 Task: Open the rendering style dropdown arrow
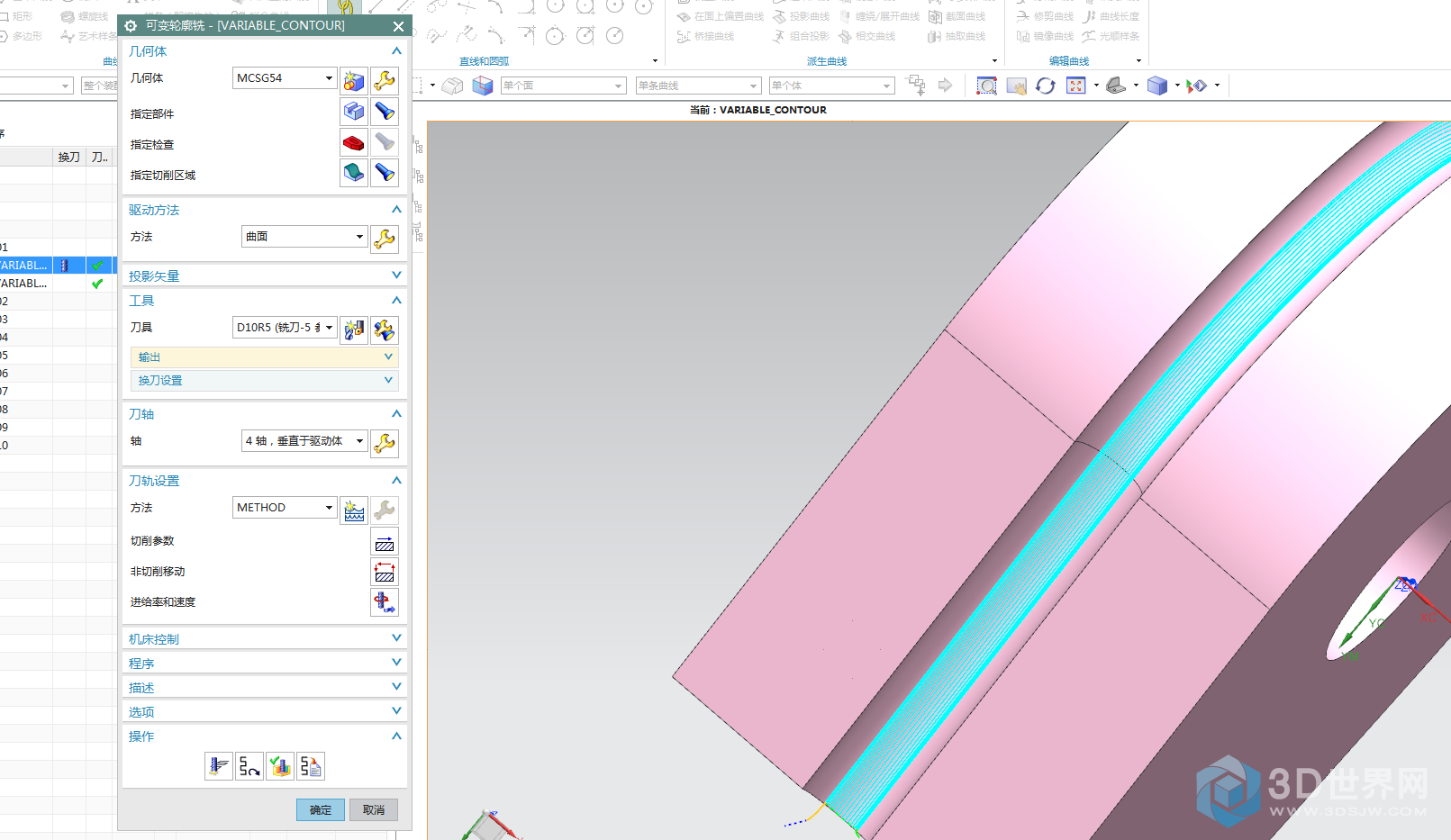point(1177,86)
